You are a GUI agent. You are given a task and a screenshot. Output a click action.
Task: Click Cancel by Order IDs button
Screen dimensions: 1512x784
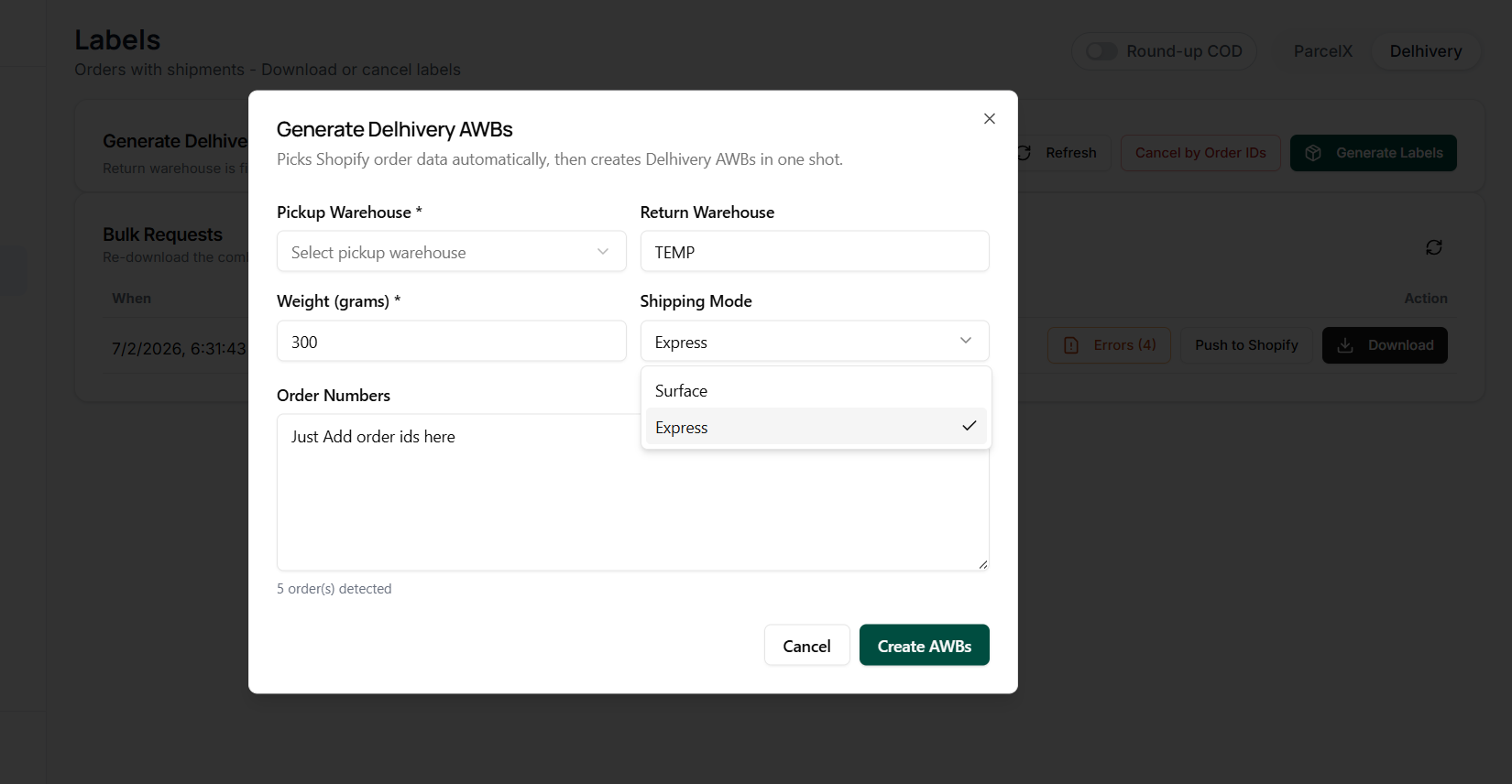click(x=1200, y=153)
